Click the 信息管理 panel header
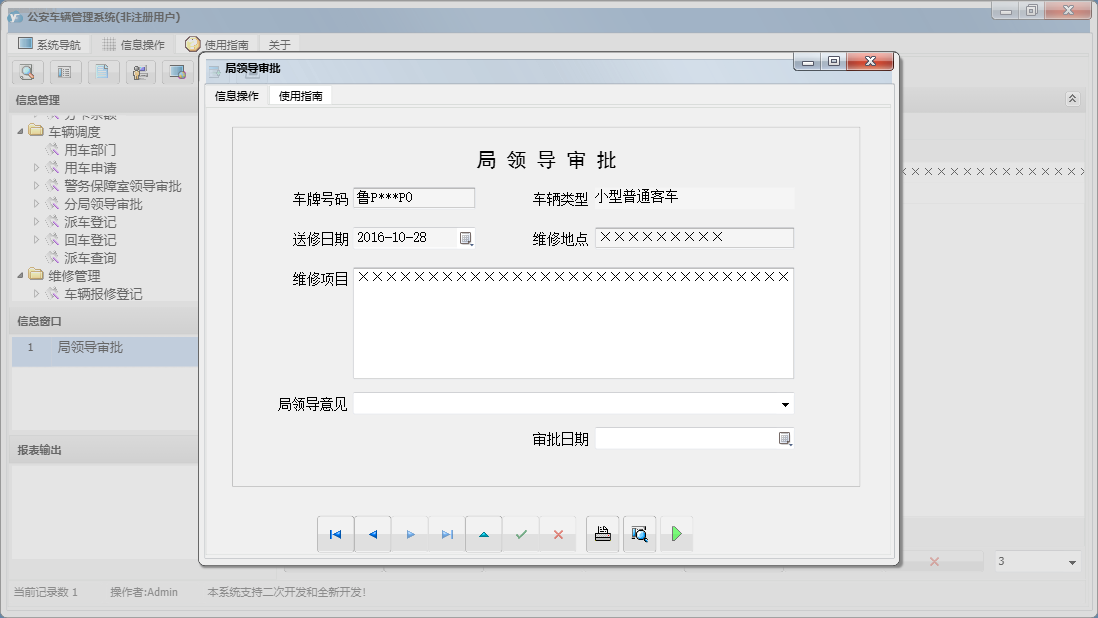 click(104, 100)
